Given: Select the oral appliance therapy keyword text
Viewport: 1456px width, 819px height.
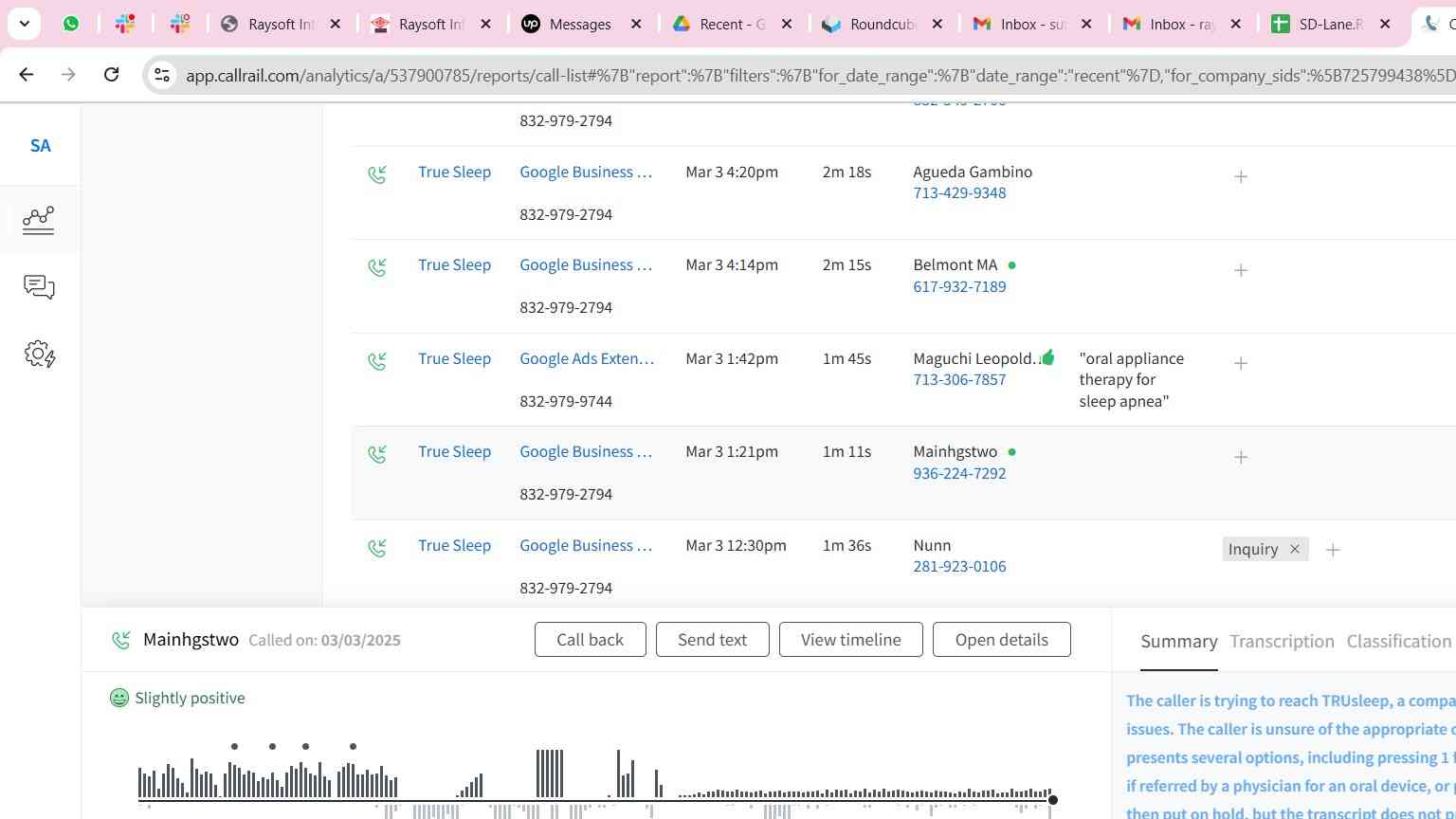Looking at the screenshot, I should (x=1132, y=379).
